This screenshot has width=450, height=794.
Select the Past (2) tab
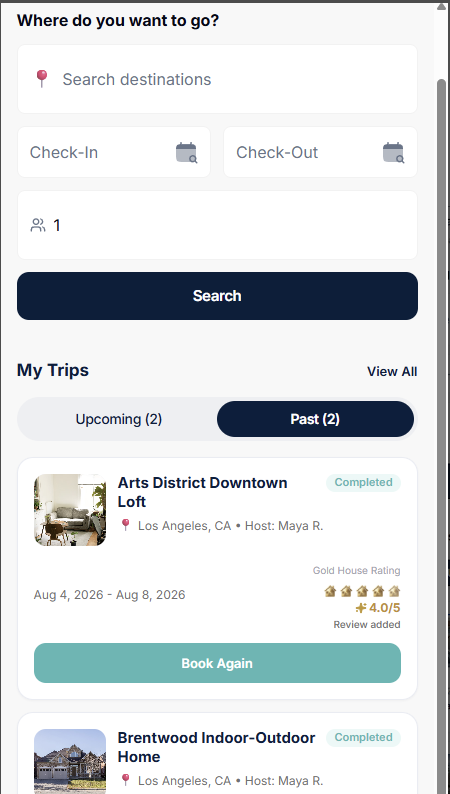(315, 419)
